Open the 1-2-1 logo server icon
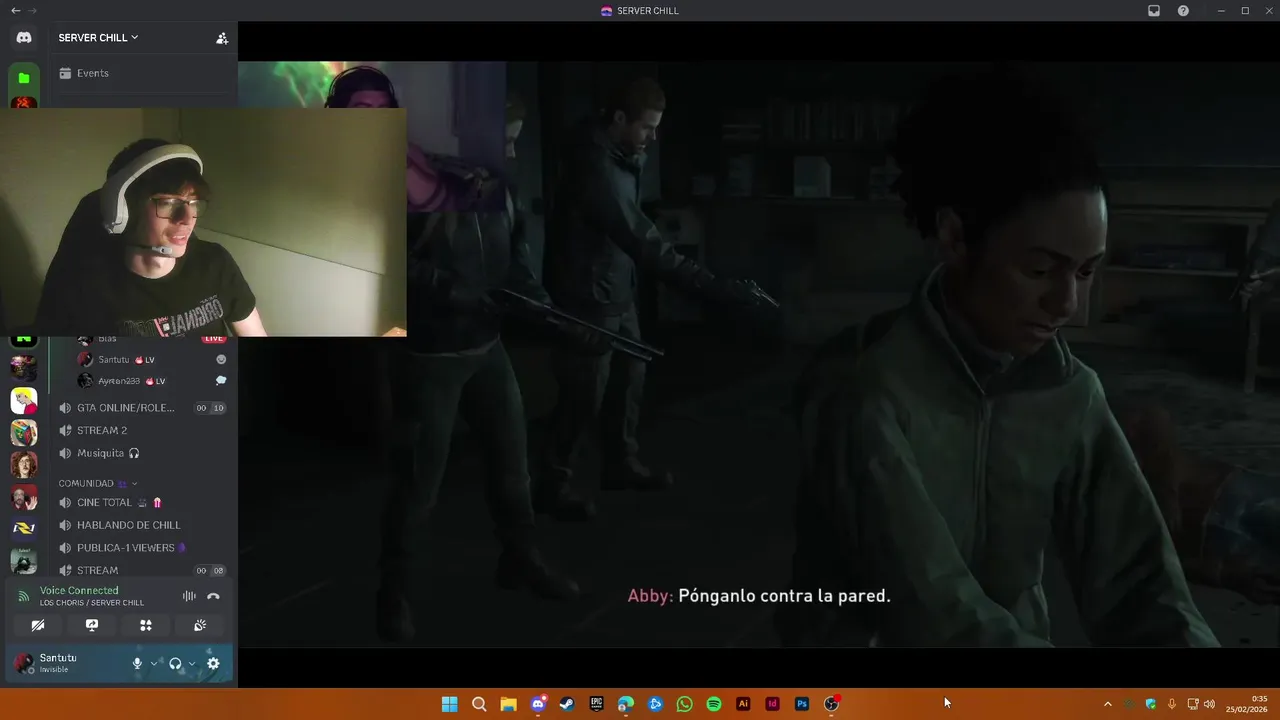This screenshot has width=1280, height=720. [24, 529]
